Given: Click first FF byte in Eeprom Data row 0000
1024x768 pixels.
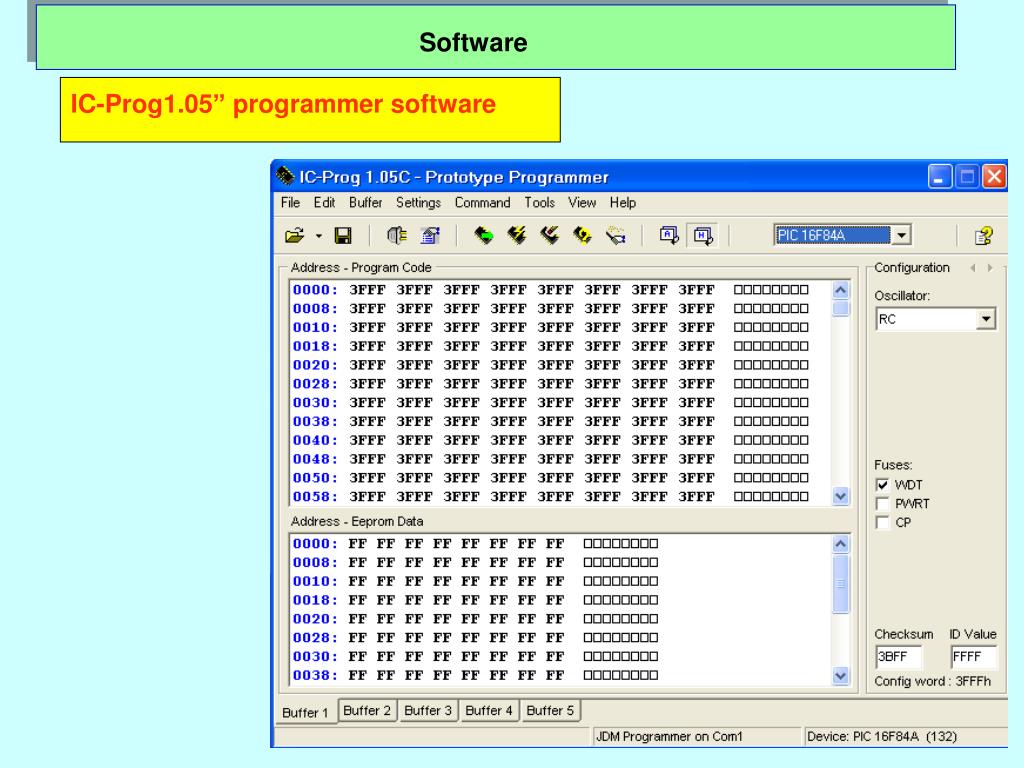Looking at the screenshot, I should pos(357,543).
